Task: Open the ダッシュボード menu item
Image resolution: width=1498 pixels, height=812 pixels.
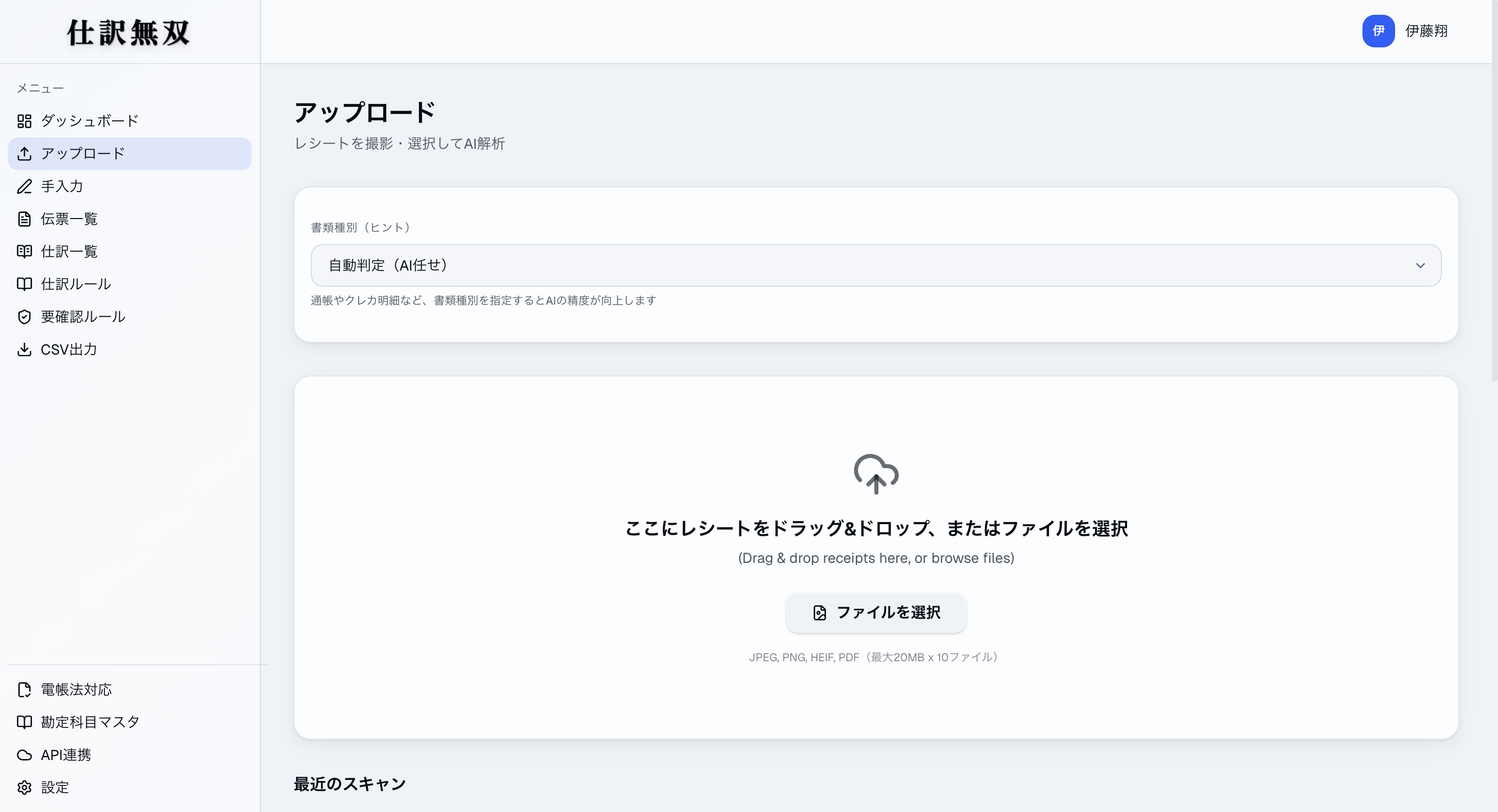Action: pos(130,121)
